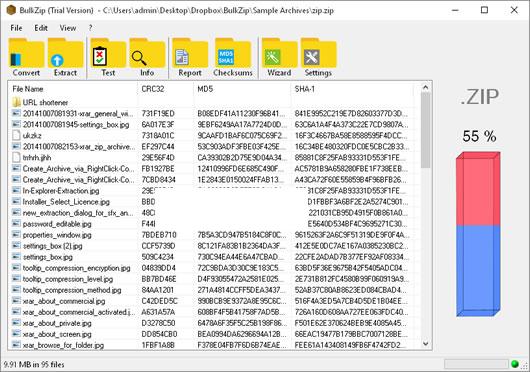Viewport: 530px width, 372px height.
Task: Click the resize grip in status bar
Action: pyautogui.click(x=525, y=366)
